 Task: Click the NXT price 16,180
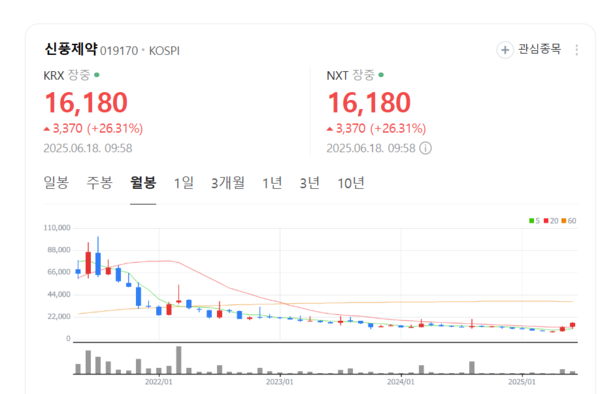click(x=369, y=103)
